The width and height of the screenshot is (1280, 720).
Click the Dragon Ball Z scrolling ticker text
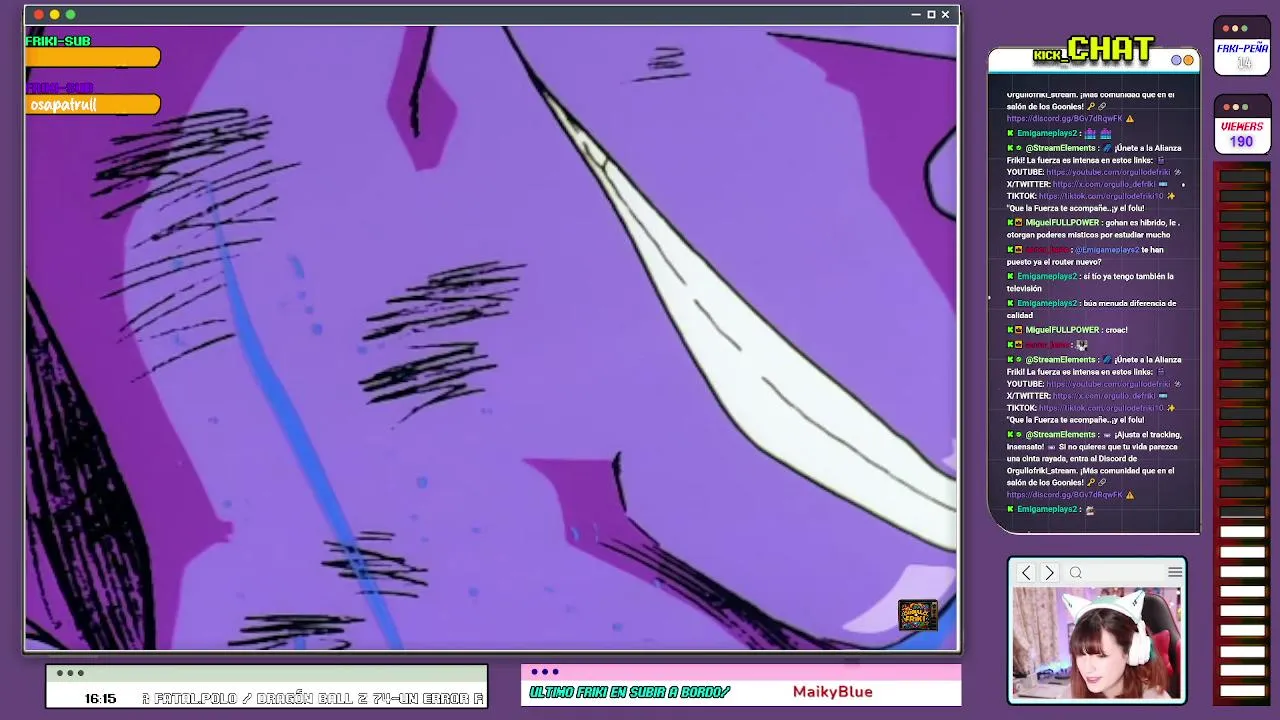click(x=313, y=699)
